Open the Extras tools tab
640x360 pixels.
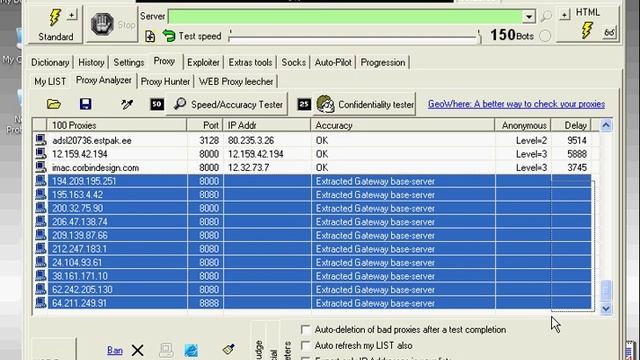[250, 62]
